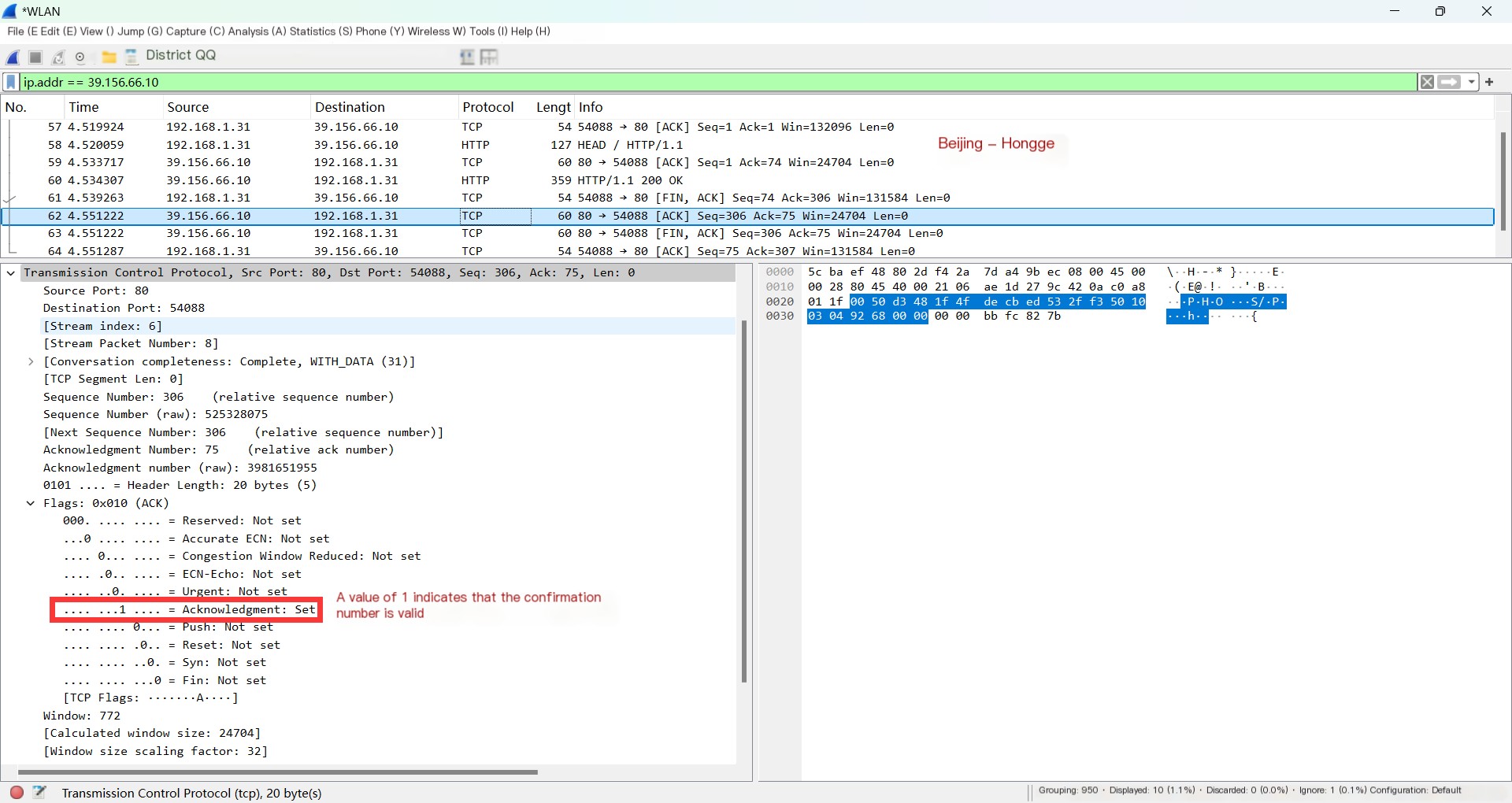This screenshot has width=1512, height=803.
Task: Click the display filter bookmark icon
Action: [11, 82]
